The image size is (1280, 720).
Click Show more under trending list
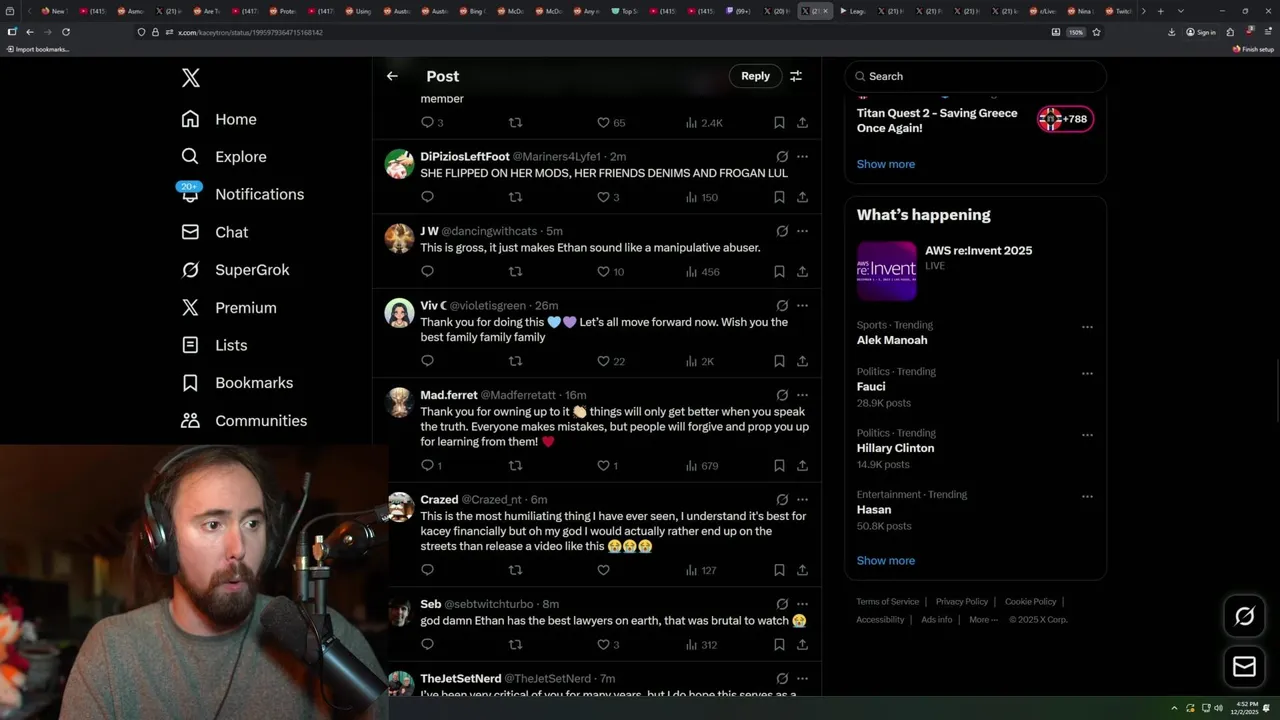tap(885, 561)
